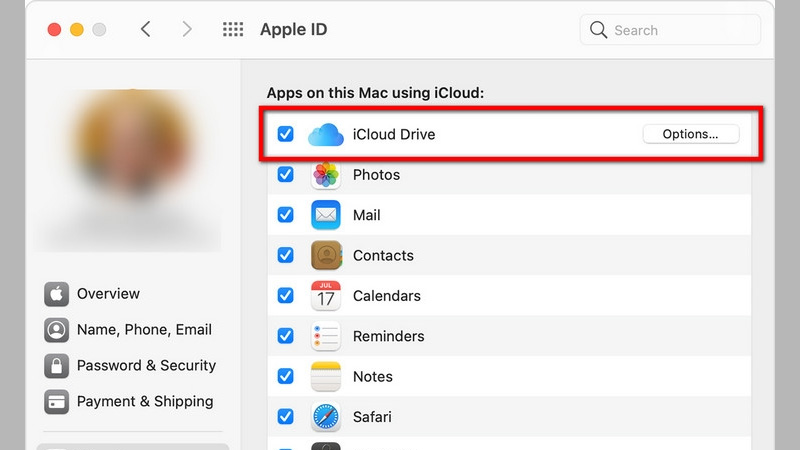The width and height of the screenshot is (800, 450).
Task: Click the Overview Apple logo icon
Action: click(57, 294)
